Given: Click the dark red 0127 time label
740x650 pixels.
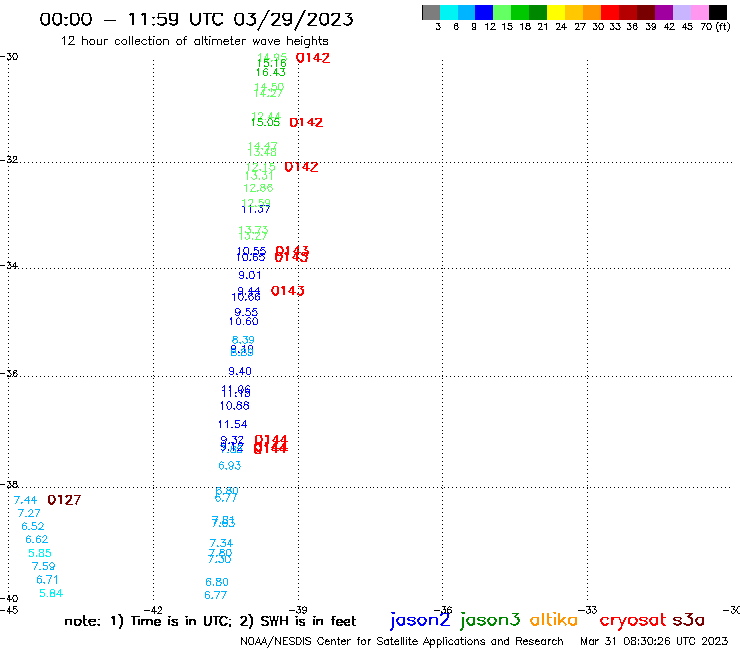Looking at the screenshot, I should [64, 500].
